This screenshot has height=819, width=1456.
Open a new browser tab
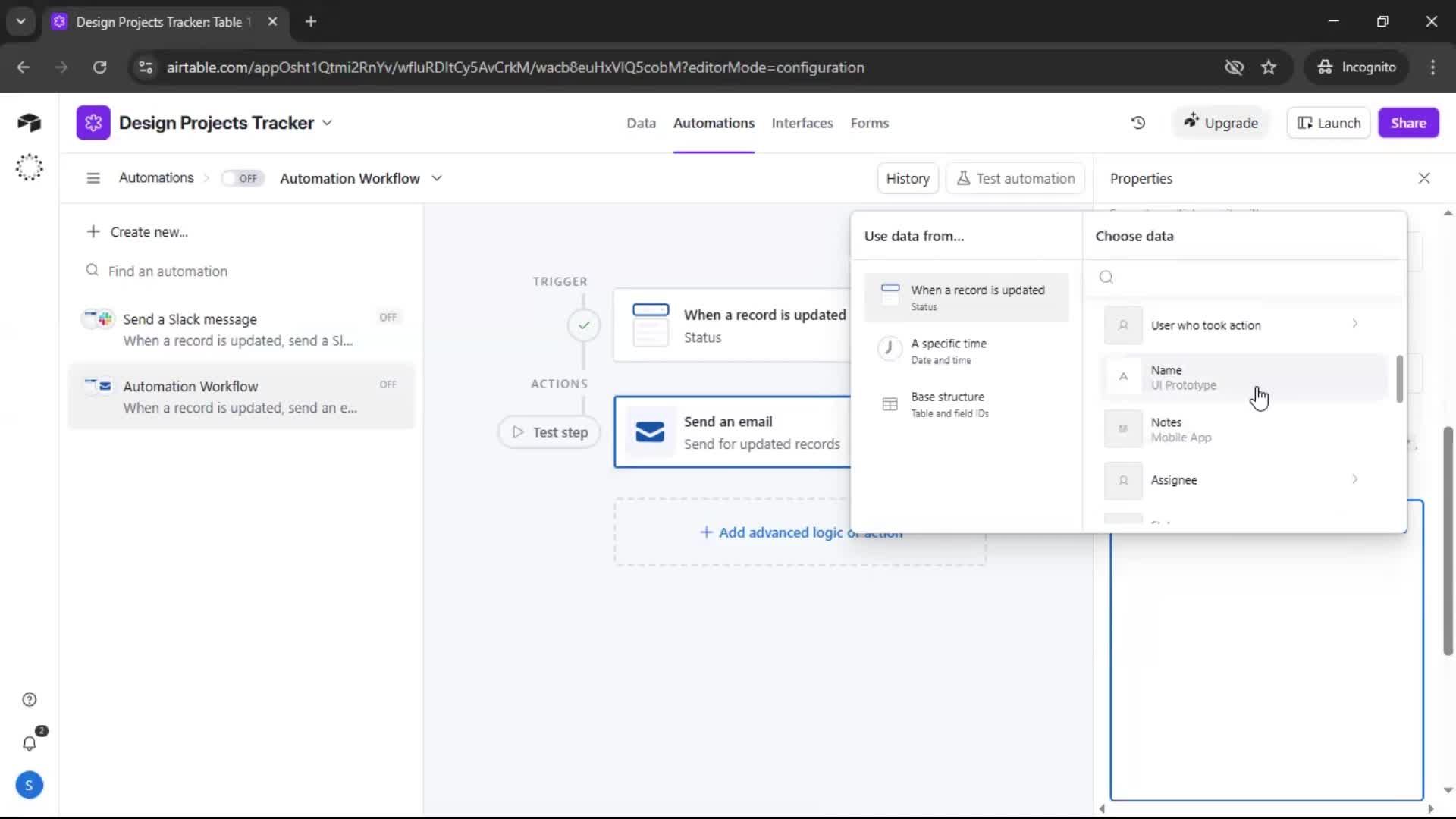[x=310, y=21]
